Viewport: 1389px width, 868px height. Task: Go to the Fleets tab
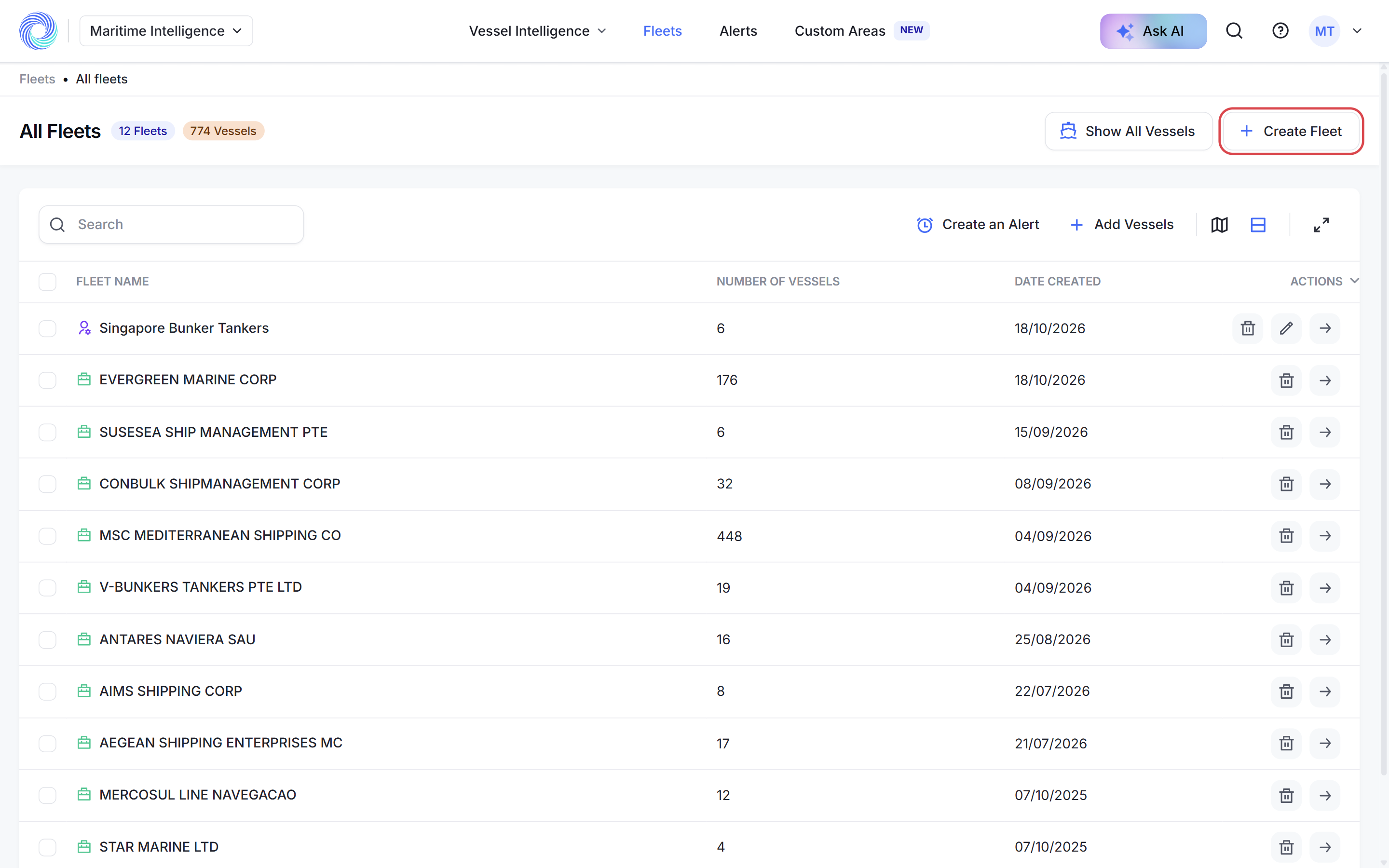[662, 31]
